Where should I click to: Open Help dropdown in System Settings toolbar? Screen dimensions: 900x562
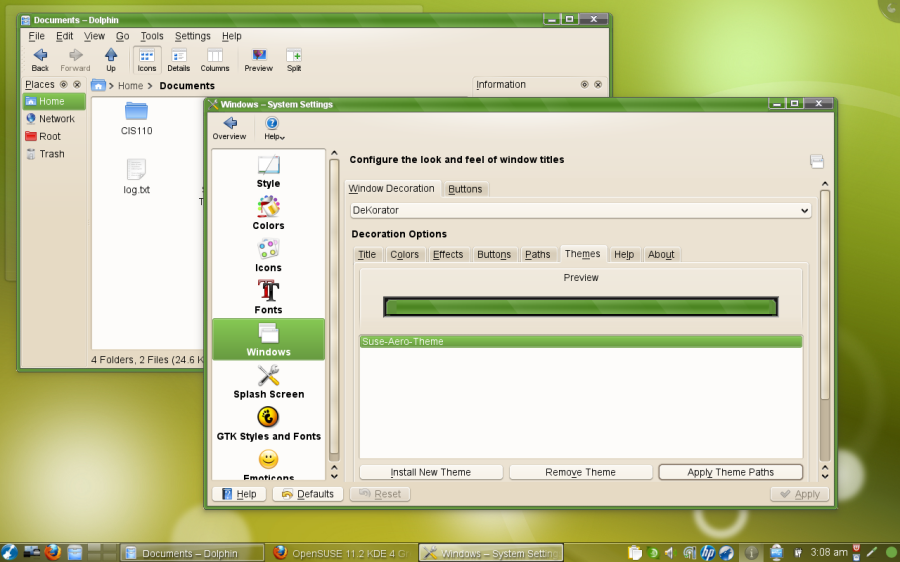pyautogui.click(x=274, y=127)
